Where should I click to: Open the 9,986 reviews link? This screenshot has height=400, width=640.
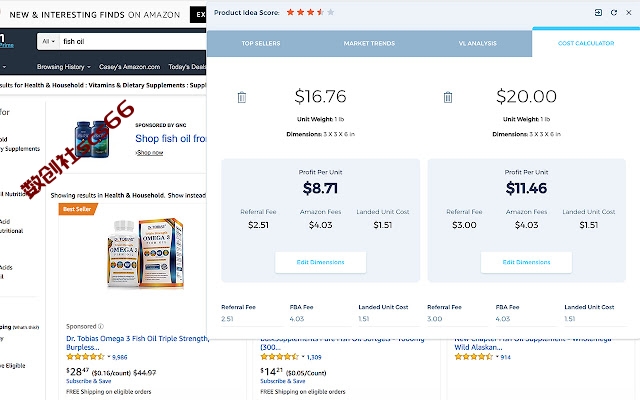120,357
